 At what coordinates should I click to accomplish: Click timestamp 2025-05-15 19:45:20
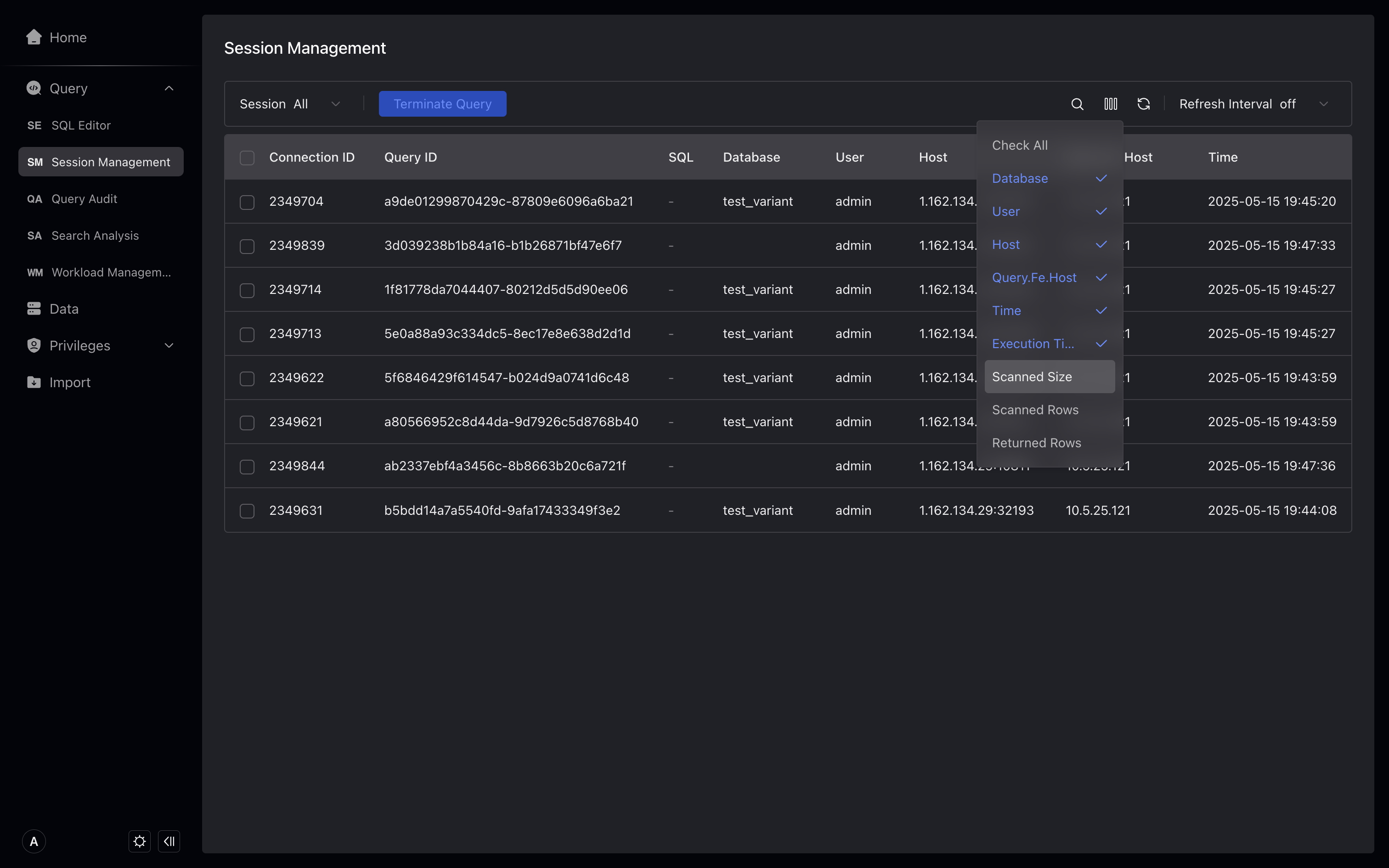tap(1271, 202)
